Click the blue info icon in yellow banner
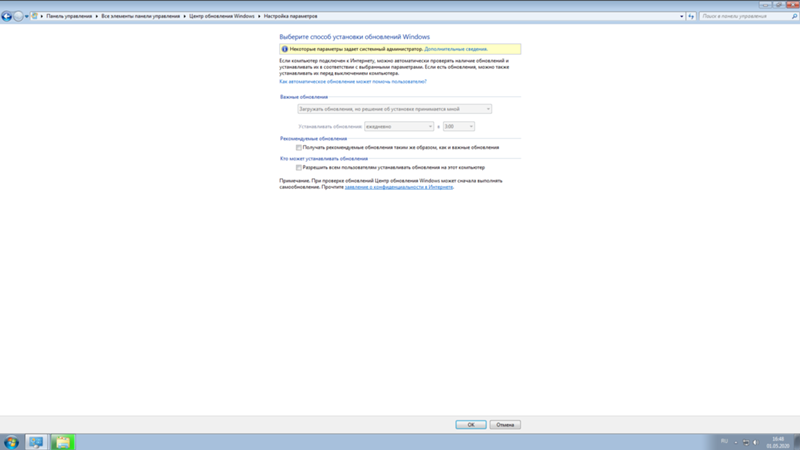Screen dimensions: 800x450 pos(285,49)
